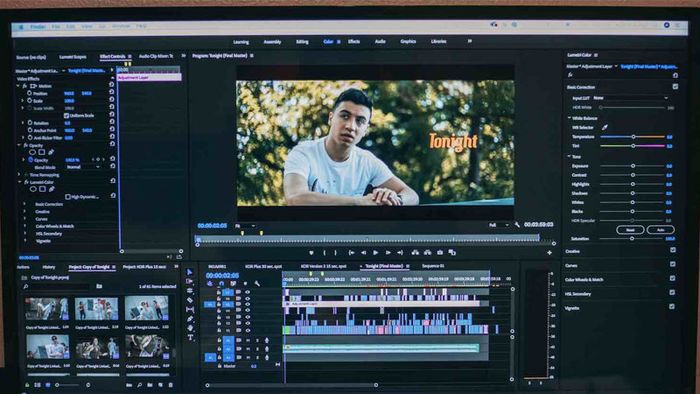Open Program Monitor settings wrench
The image size is (700, 394).
click(517, 225)
